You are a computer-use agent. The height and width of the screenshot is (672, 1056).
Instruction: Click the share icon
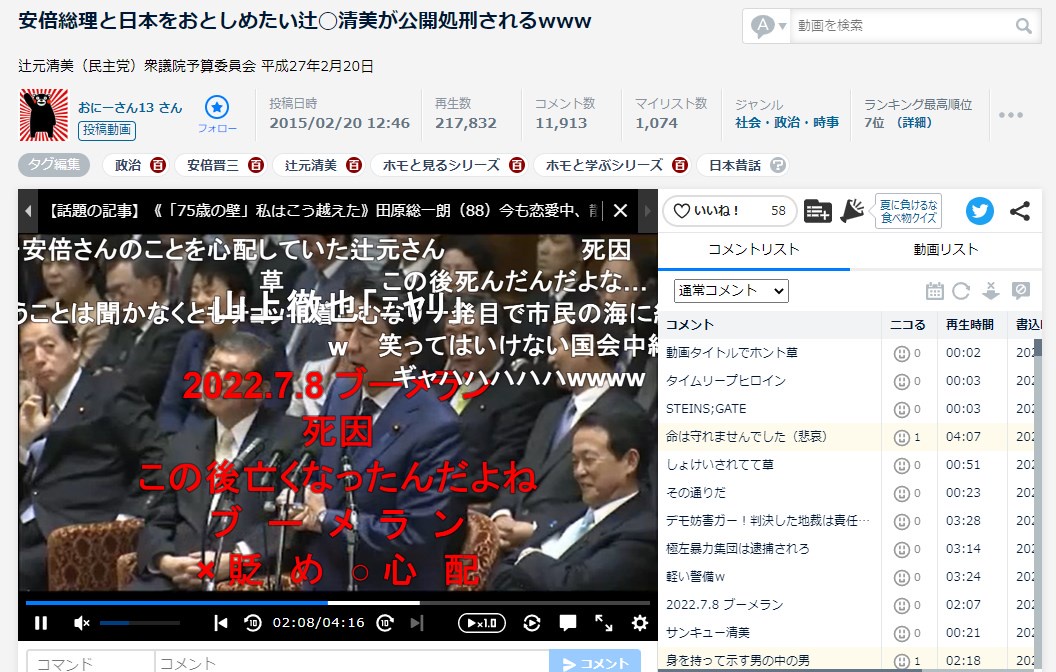1020,211
